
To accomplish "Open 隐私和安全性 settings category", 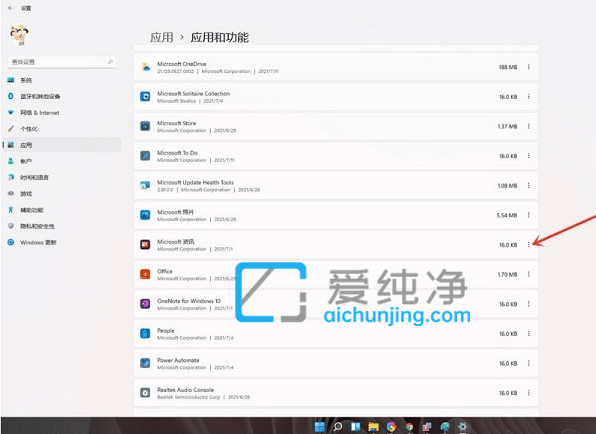I will click(x=62, y=226).
